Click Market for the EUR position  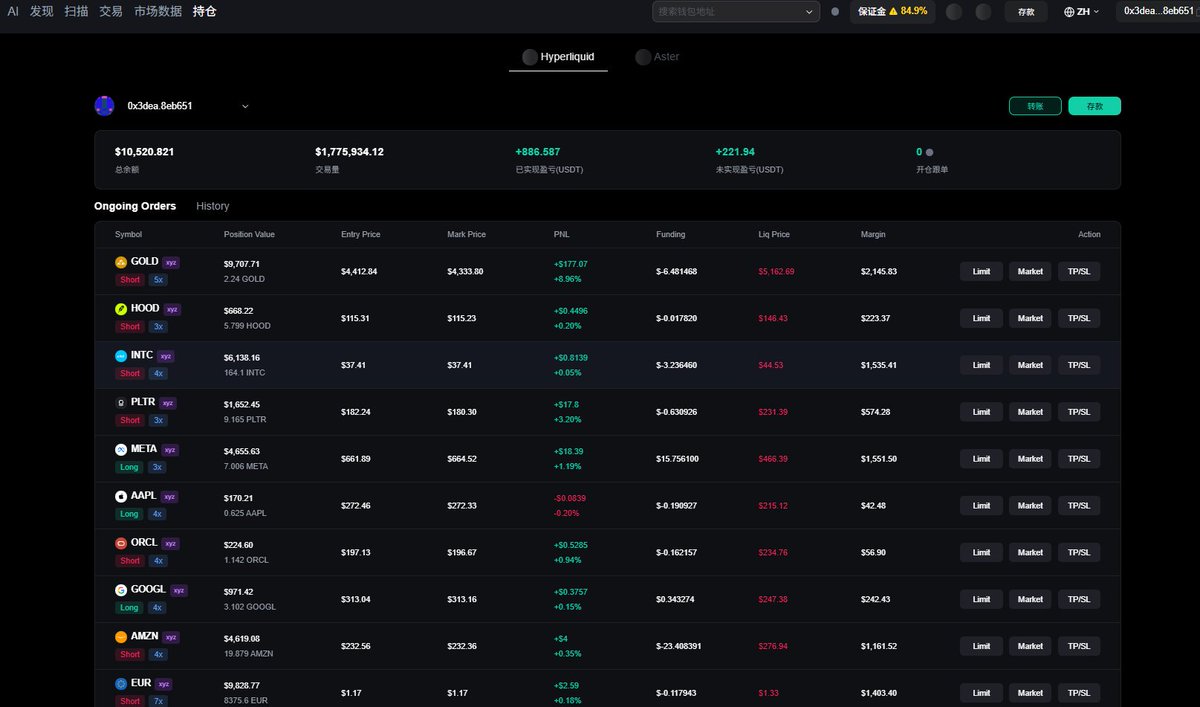click(x=1030, y=693)
